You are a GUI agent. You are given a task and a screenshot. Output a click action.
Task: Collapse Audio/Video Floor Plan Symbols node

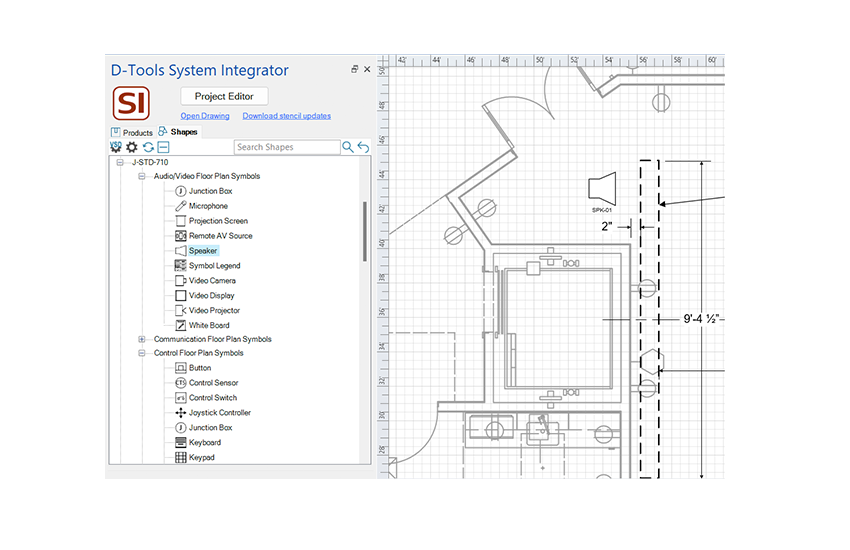coord(141,176)
